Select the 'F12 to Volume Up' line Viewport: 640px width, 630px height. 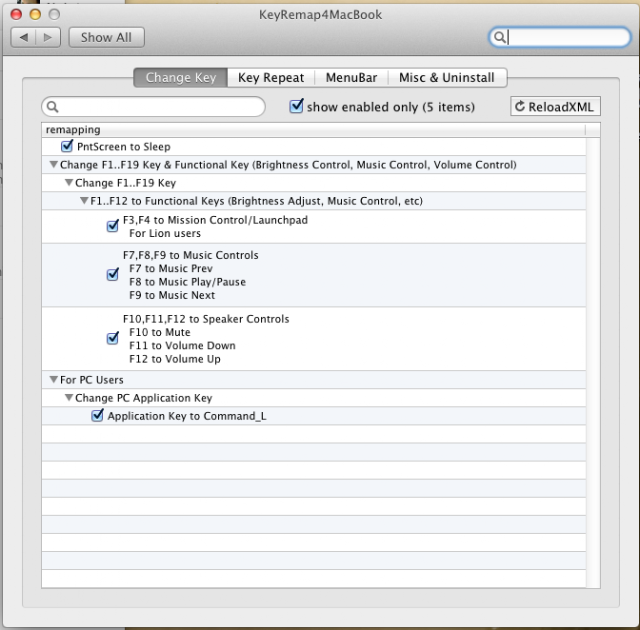175,359
